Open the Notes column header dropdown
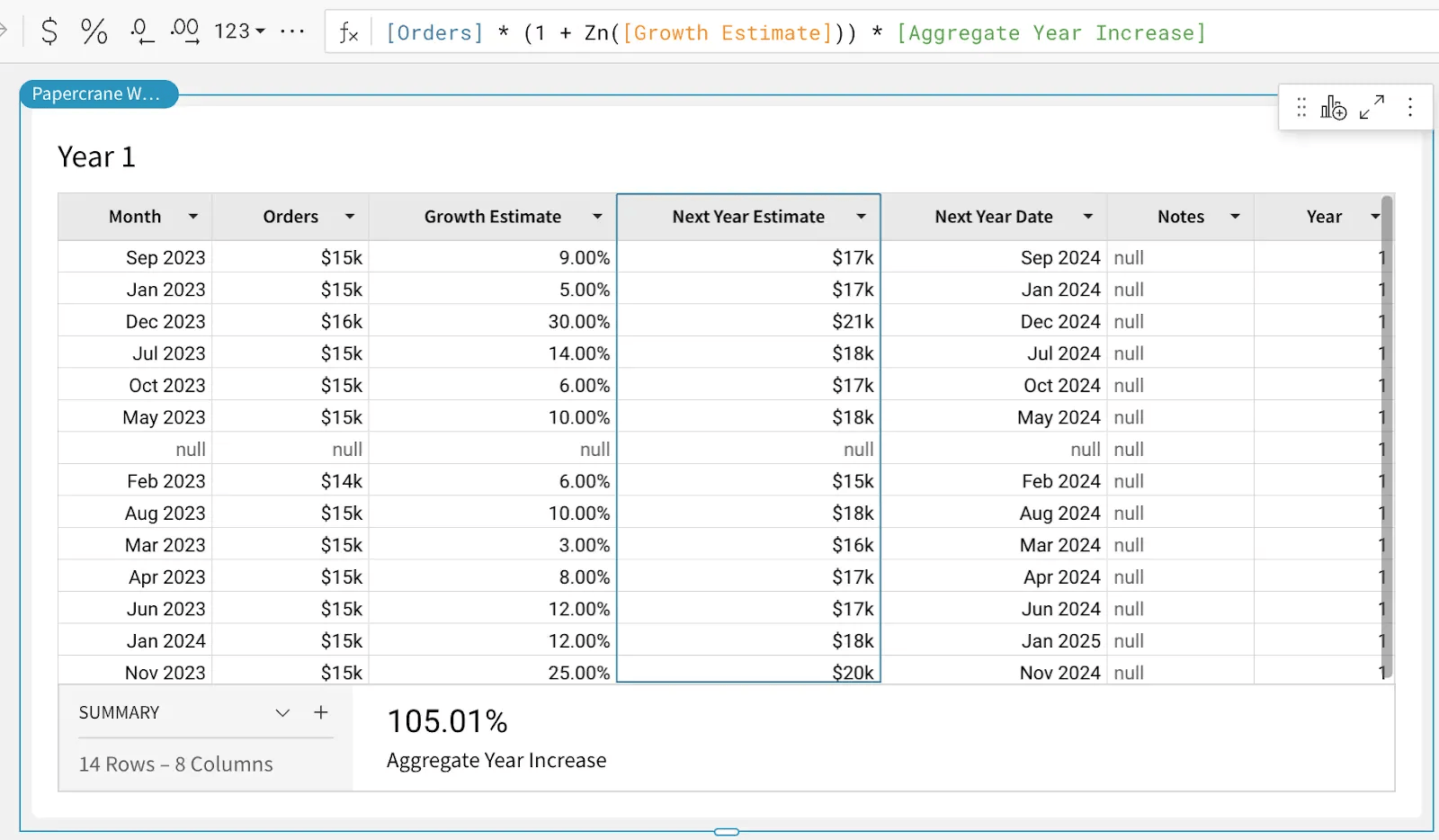 pos(1233,216)
